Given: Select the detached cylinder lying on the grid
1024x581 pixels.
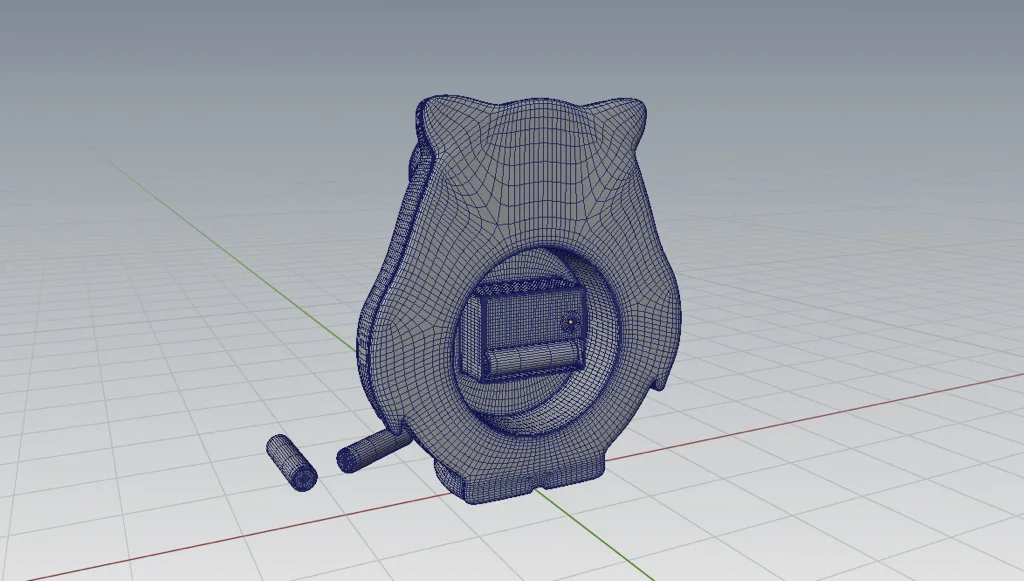Looking at the screenshot, I should pos(292,462).
